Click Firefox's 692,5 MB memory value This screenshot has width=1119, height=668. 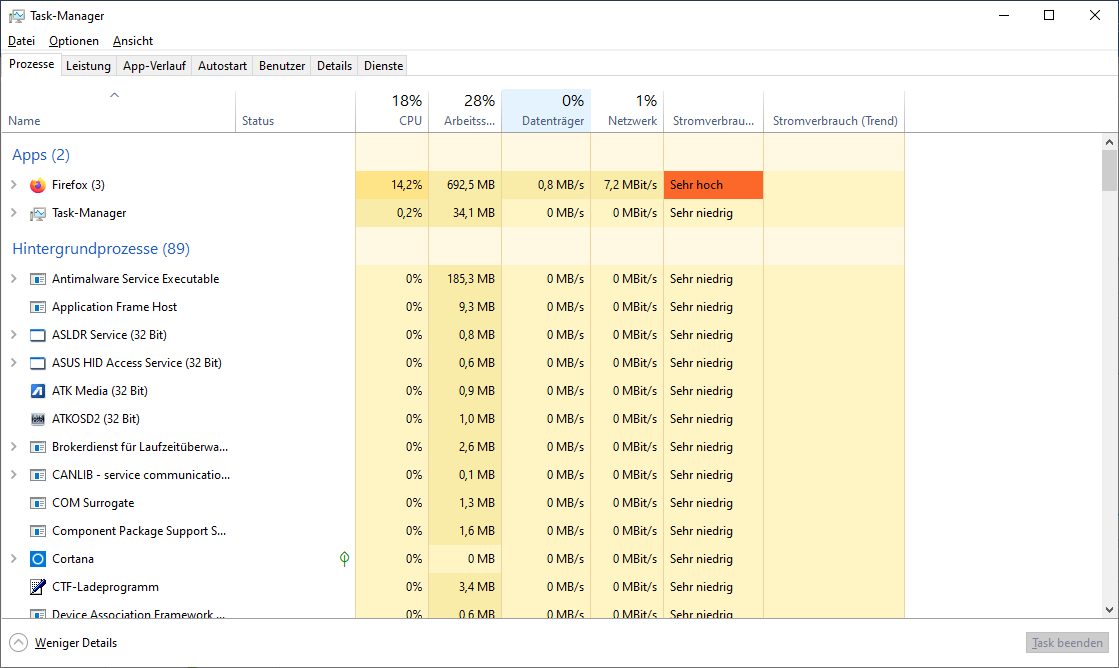[x=471, y=185]
